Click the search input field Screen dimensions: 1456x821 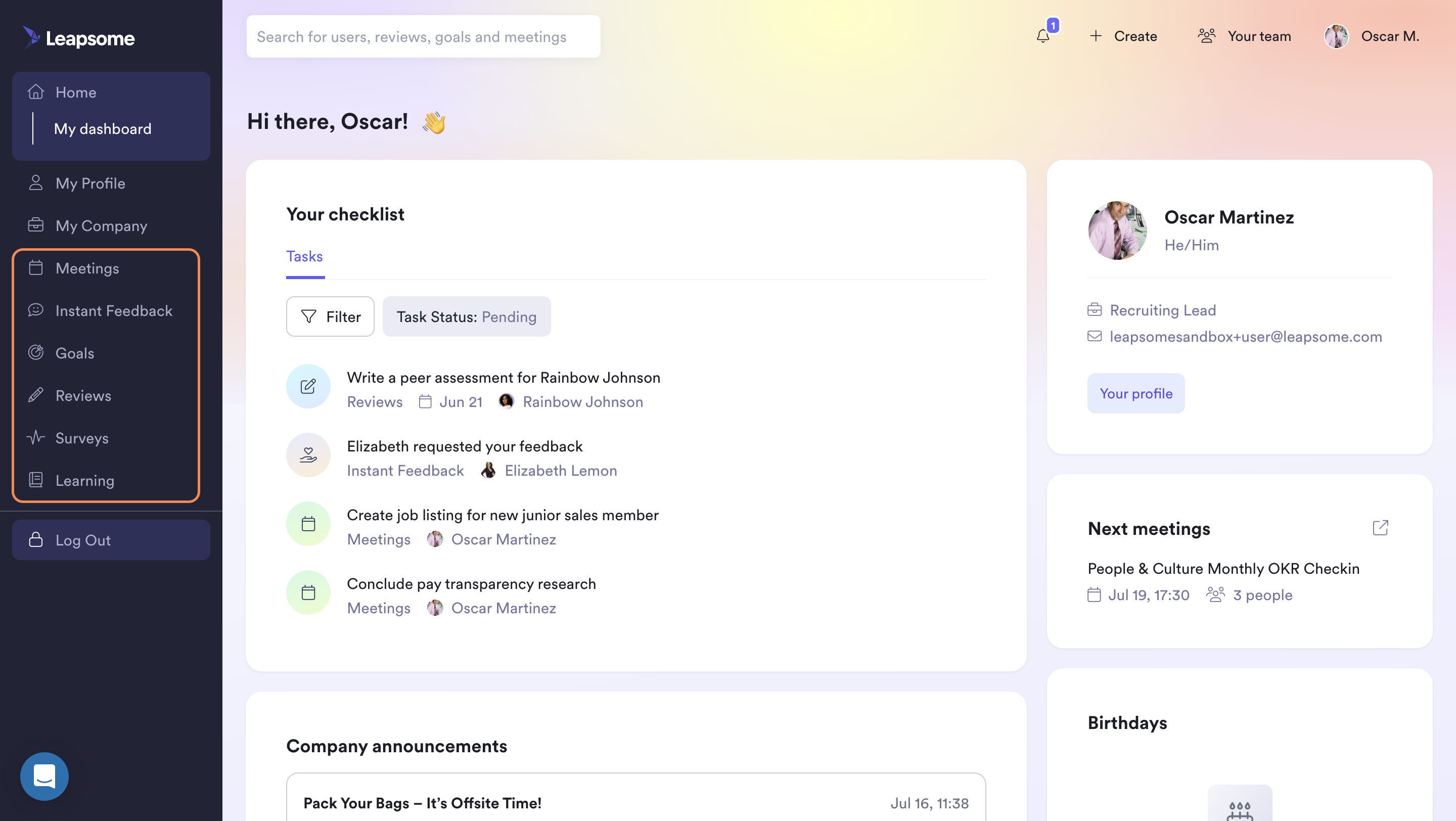tap(423, 37)
